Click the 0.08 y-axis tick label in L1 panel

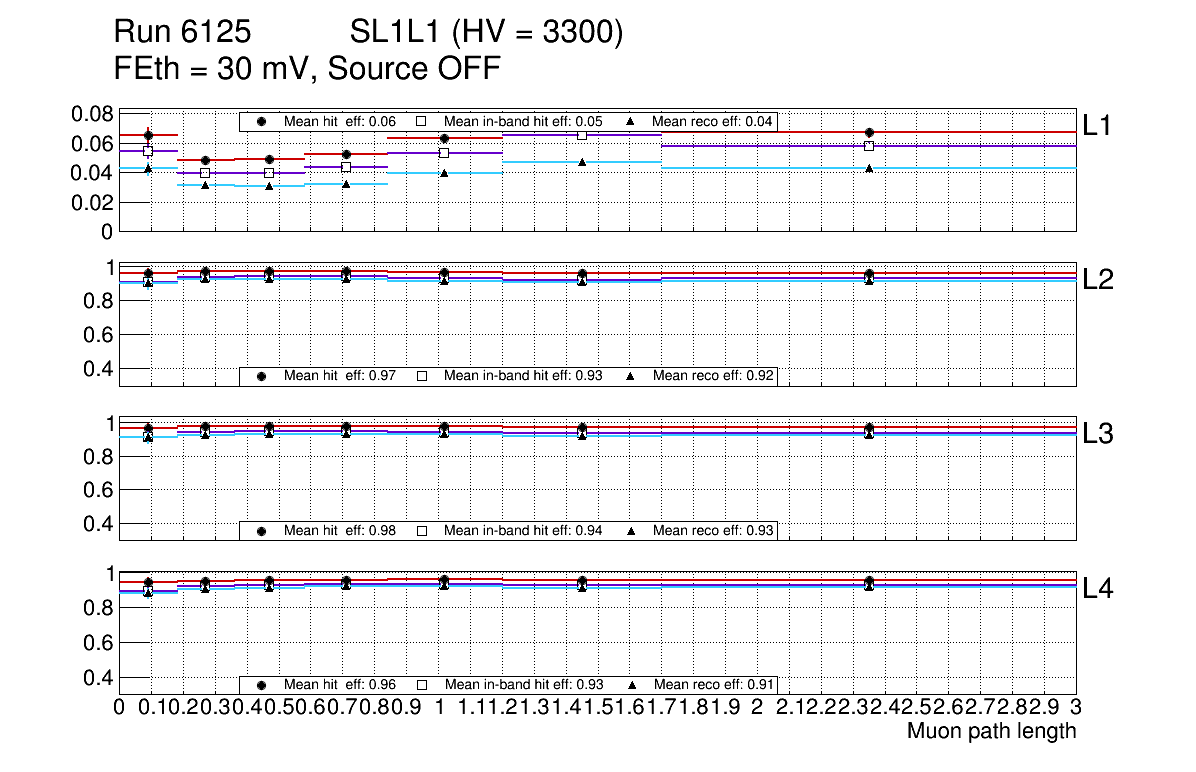click(x=91, y=114)
